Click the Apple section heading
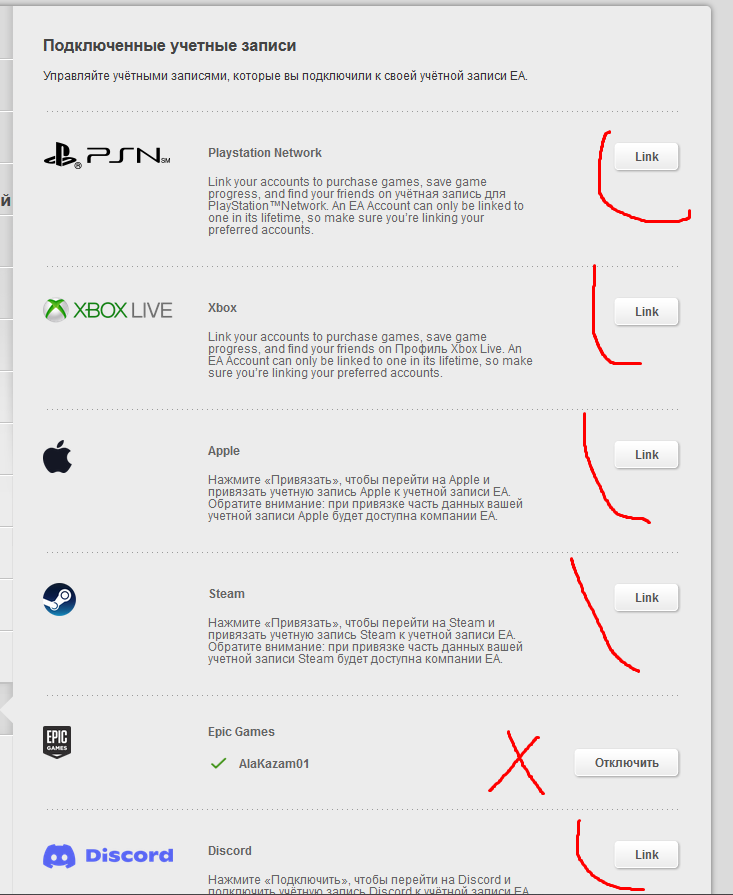Viewport: 733px width, 895px height. pos(224,451)
